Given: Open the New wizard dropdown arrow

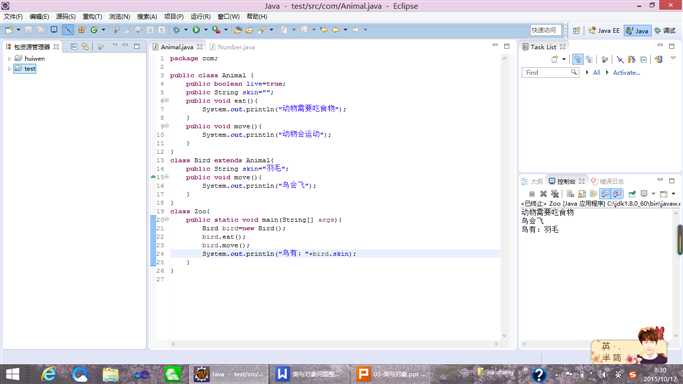Looking at the screenshot, I should (x=18, y=30).
